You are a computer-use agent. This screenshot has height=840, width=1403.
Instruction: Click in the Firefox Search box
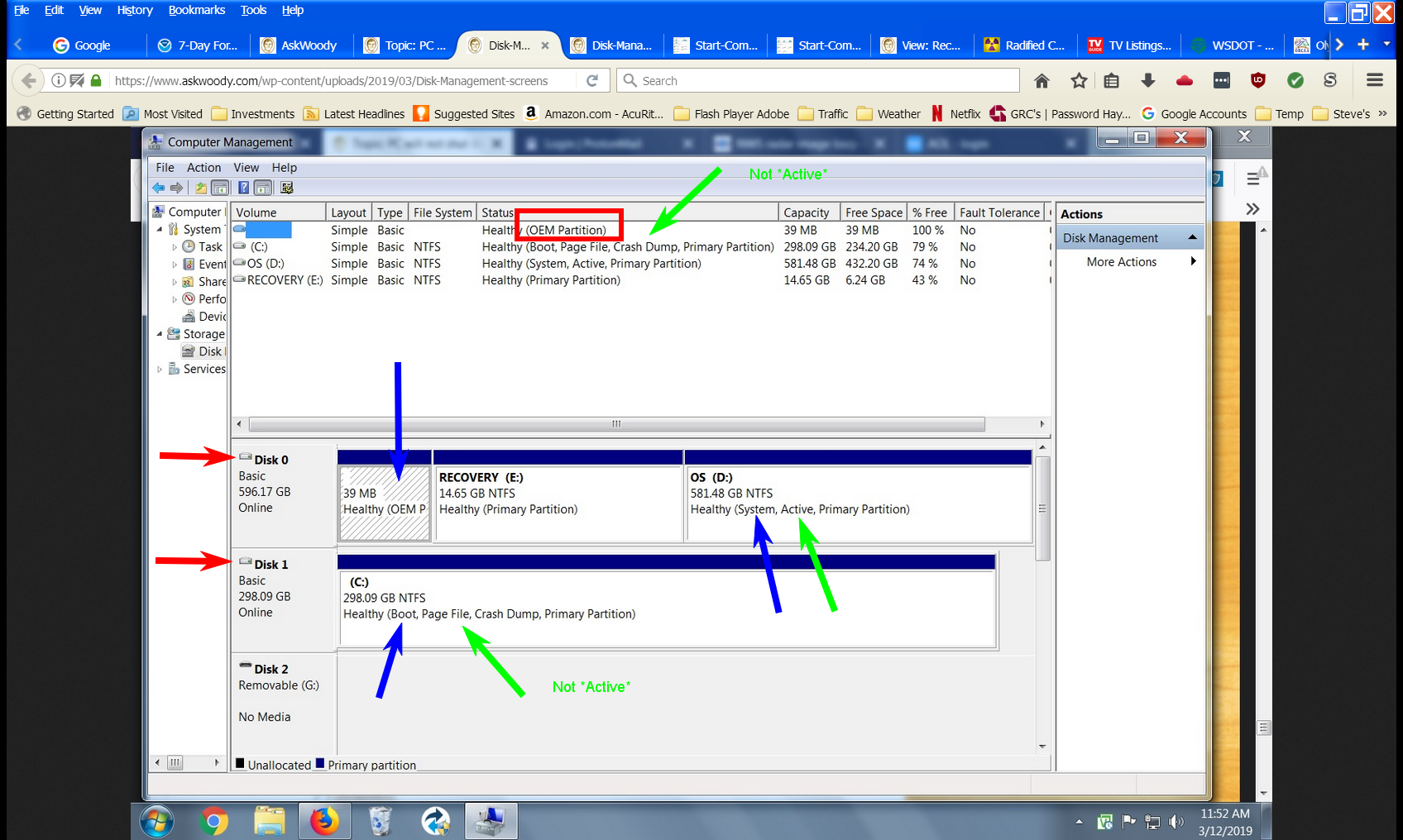click(x=819, y=80)
